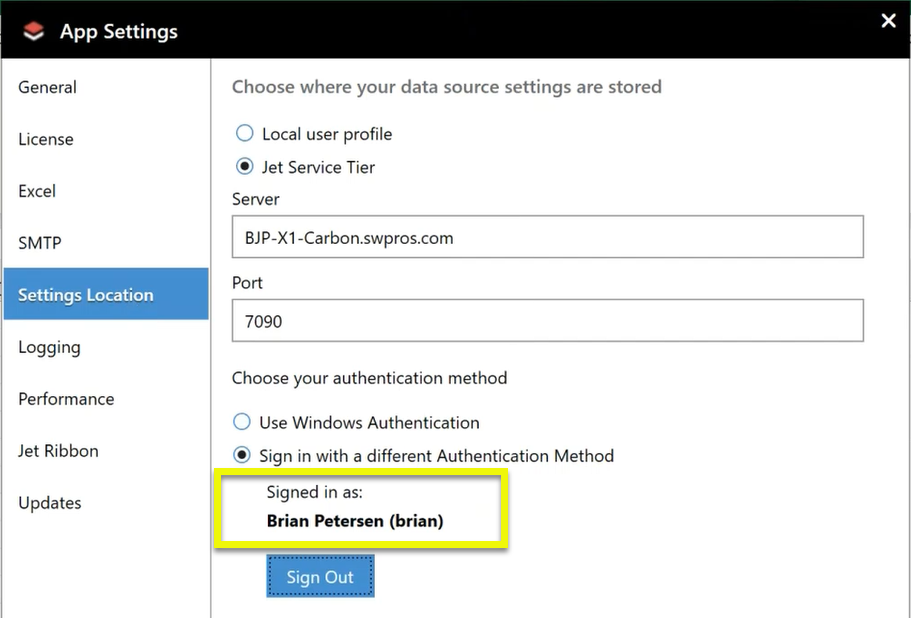Click the Port input field

(547, 321)
